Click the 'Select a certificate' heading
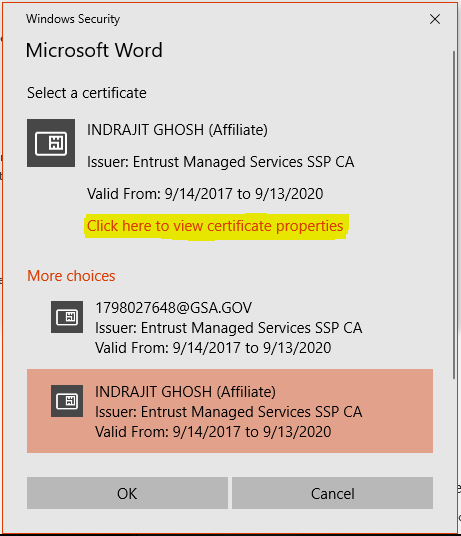The width and height of the screenshot is (461, 536). point(87,93)
